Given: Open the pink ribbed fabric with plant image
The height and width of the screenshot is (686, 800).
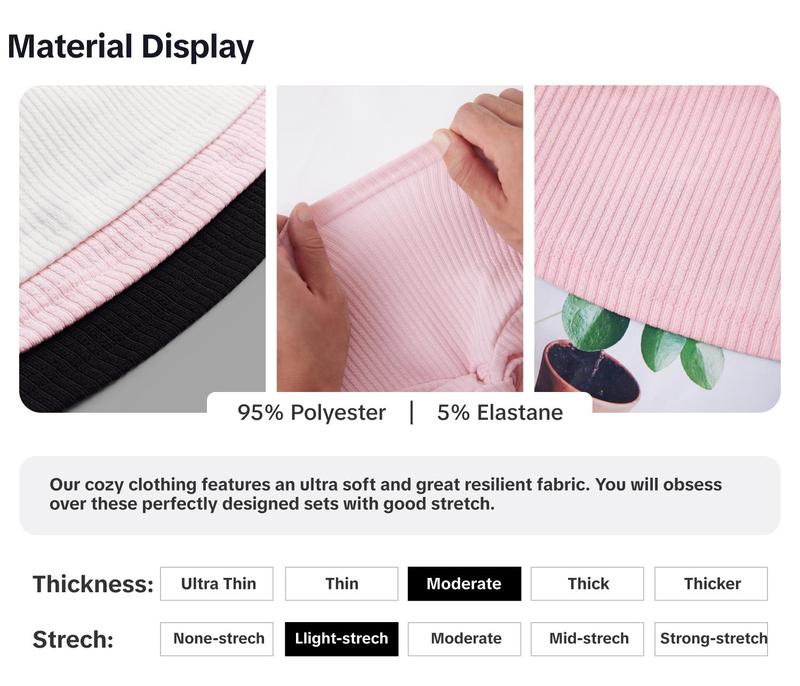Looking at the screenshot, I should point(657,248).
